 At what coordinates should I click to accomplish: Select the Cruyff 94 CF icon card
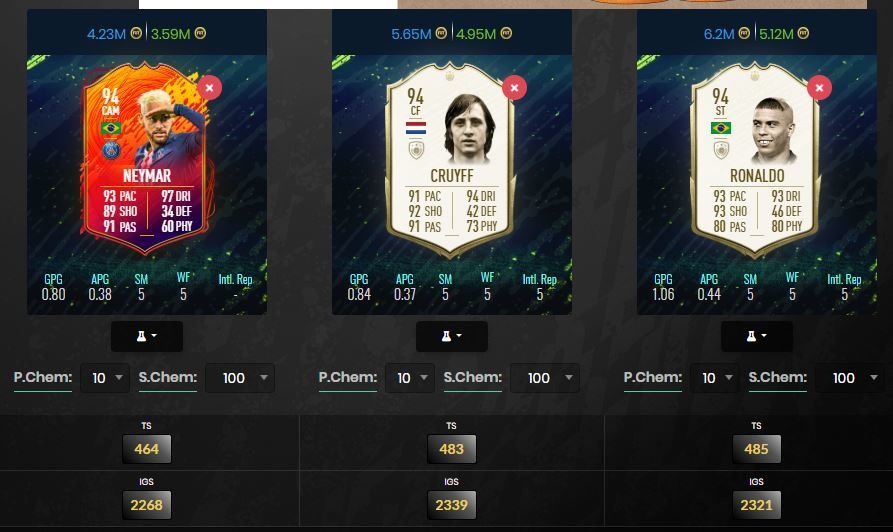coord(450,157)
